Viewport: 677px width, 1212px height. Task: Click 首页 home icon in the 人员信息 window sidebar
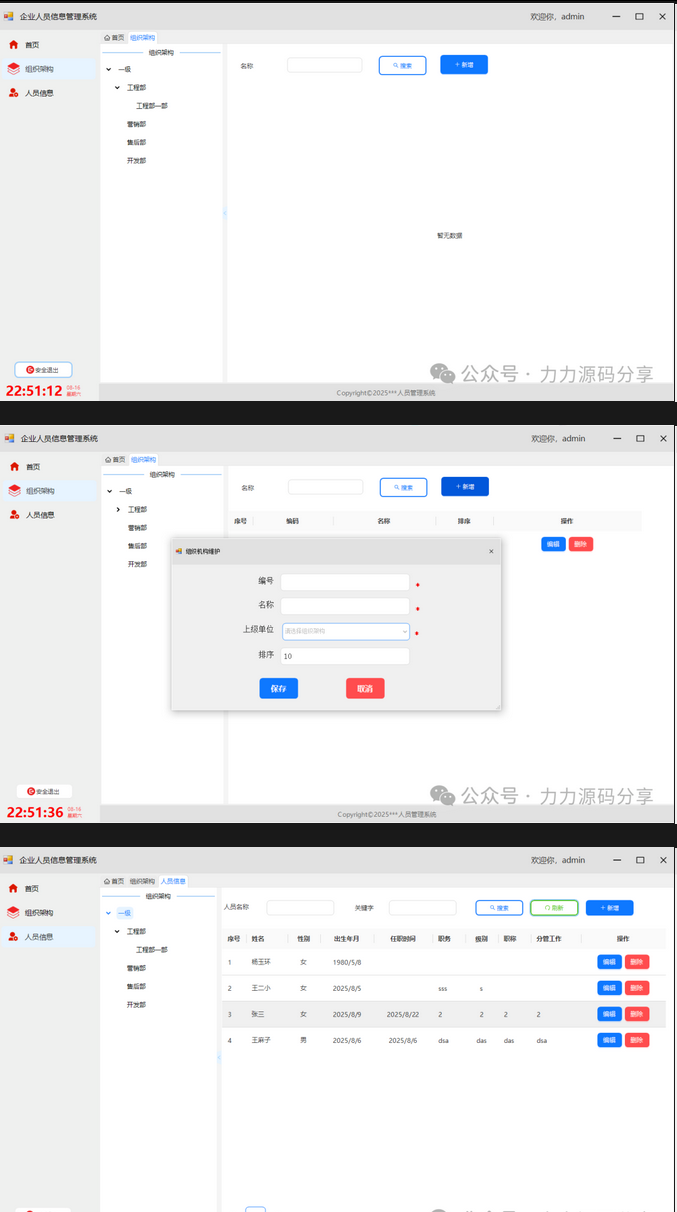tap(13, 888)
